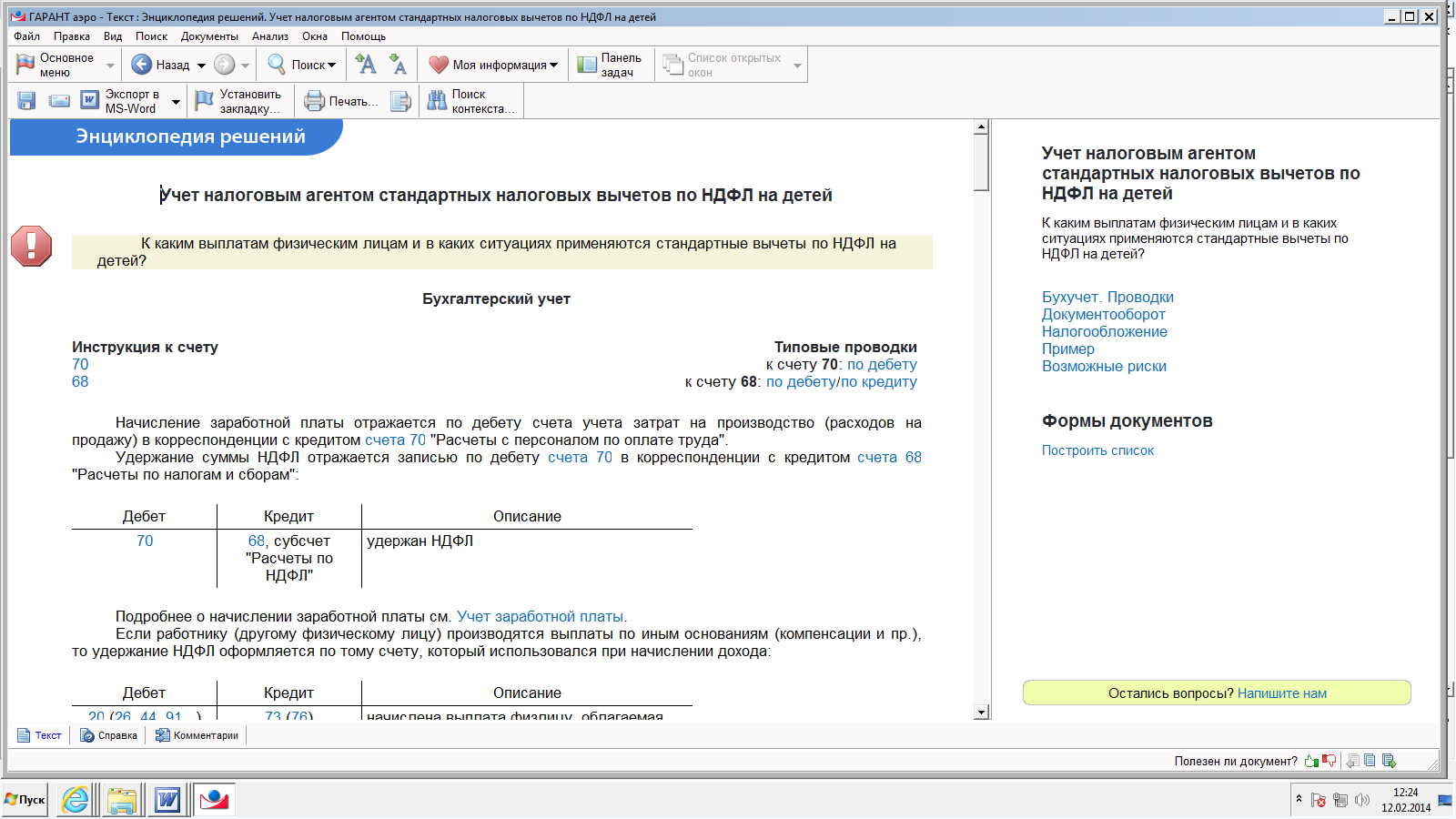Click the Поиск контекста binoculars icon

coord(437,100)
